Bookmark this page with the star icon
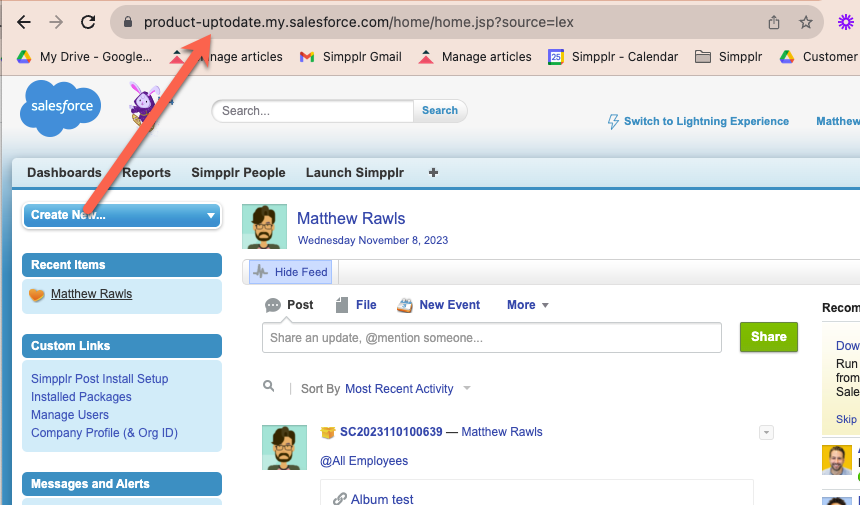Screen dimensions: 860x505 (x=805, y=22)
